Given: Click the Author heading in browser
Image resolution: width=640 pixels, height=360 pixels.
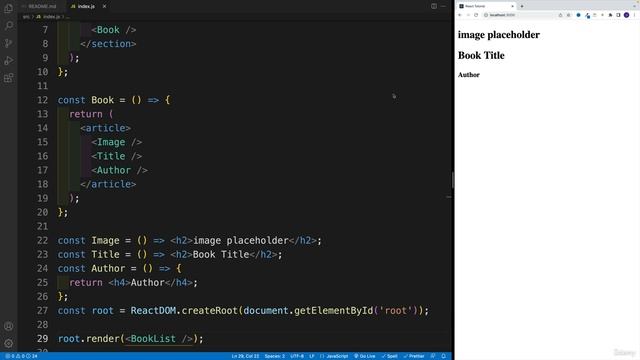Looking at the screenshot, I should 469,75.
